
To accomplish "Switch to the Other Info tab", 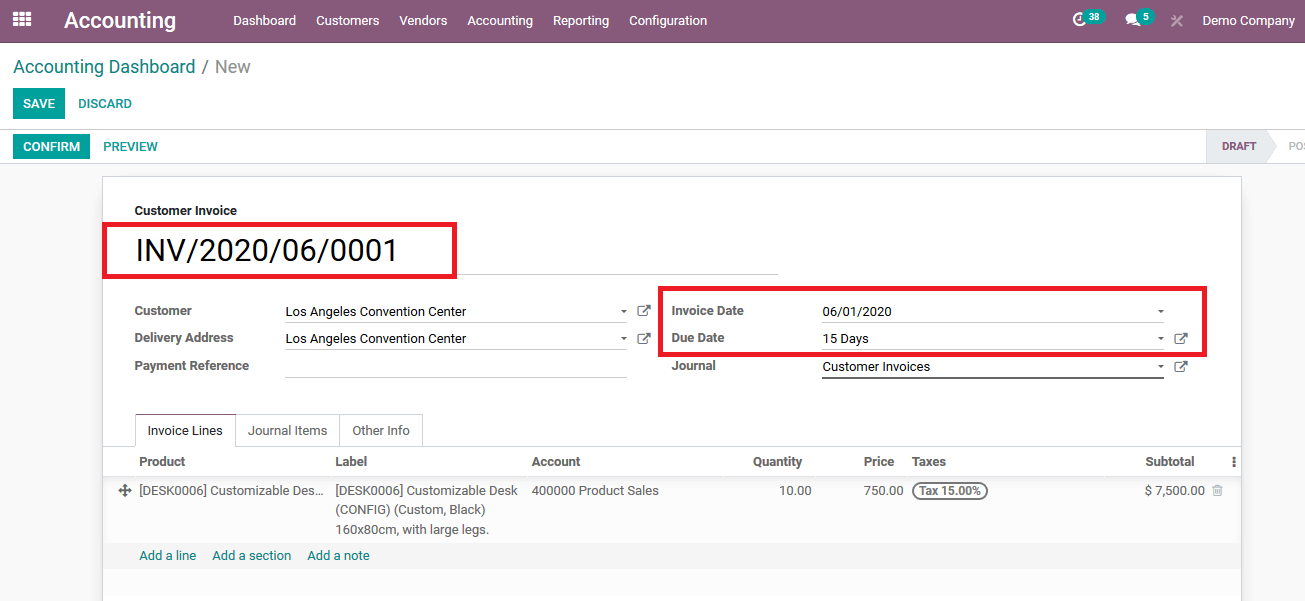I will [381, 430].
